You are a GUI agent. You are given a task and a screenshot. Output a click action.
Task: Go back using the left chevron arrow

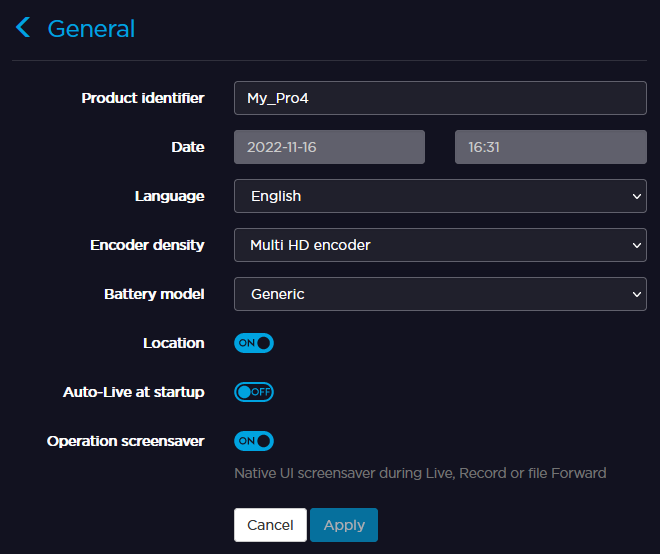23,28
